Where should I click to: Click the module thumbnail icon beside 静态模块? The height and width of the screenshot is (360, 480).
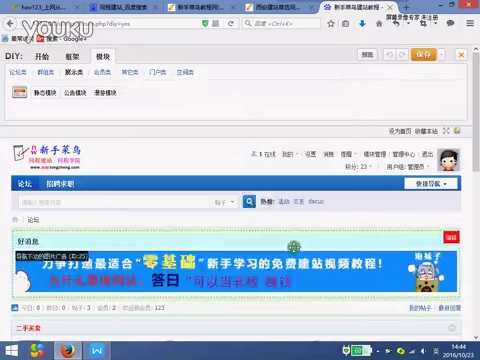click(20, 92)
